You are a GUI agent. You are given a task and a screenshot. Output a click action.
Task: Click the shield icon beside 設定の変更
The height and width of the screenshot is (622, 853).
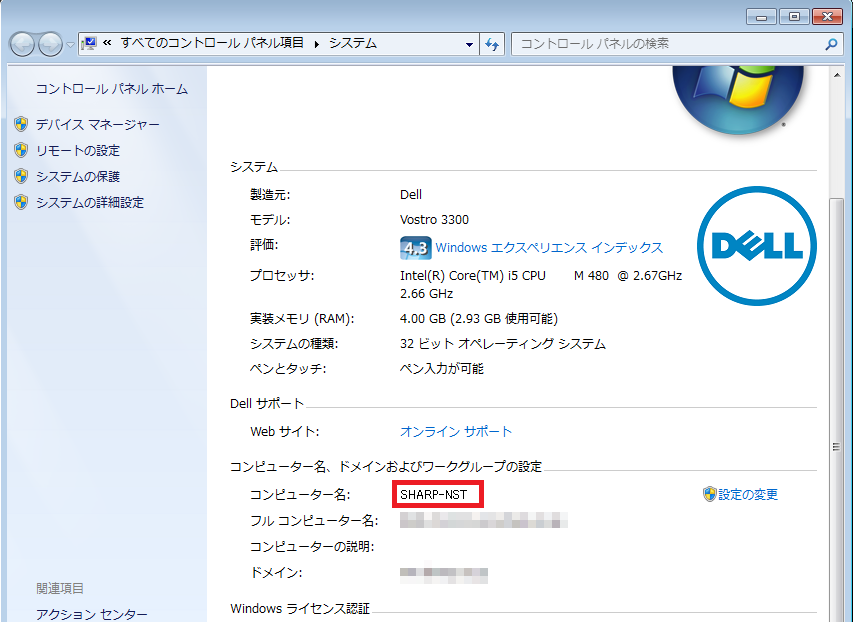[709, 494]
